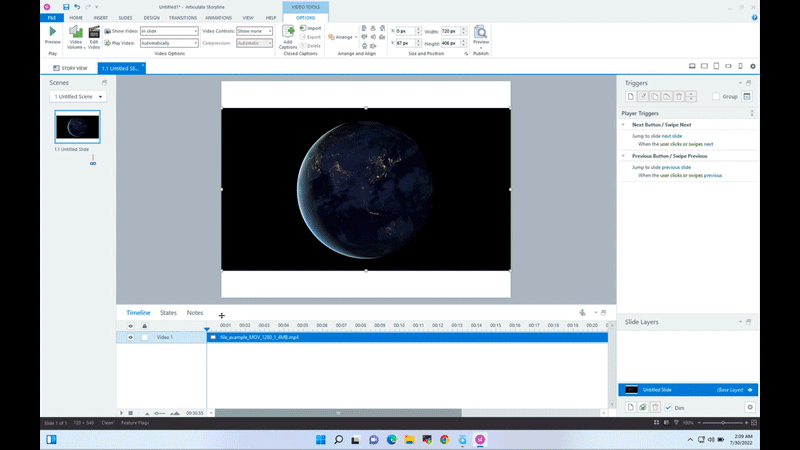Select the 1.1 Untitled Slide thumbnail

(77, 127)
